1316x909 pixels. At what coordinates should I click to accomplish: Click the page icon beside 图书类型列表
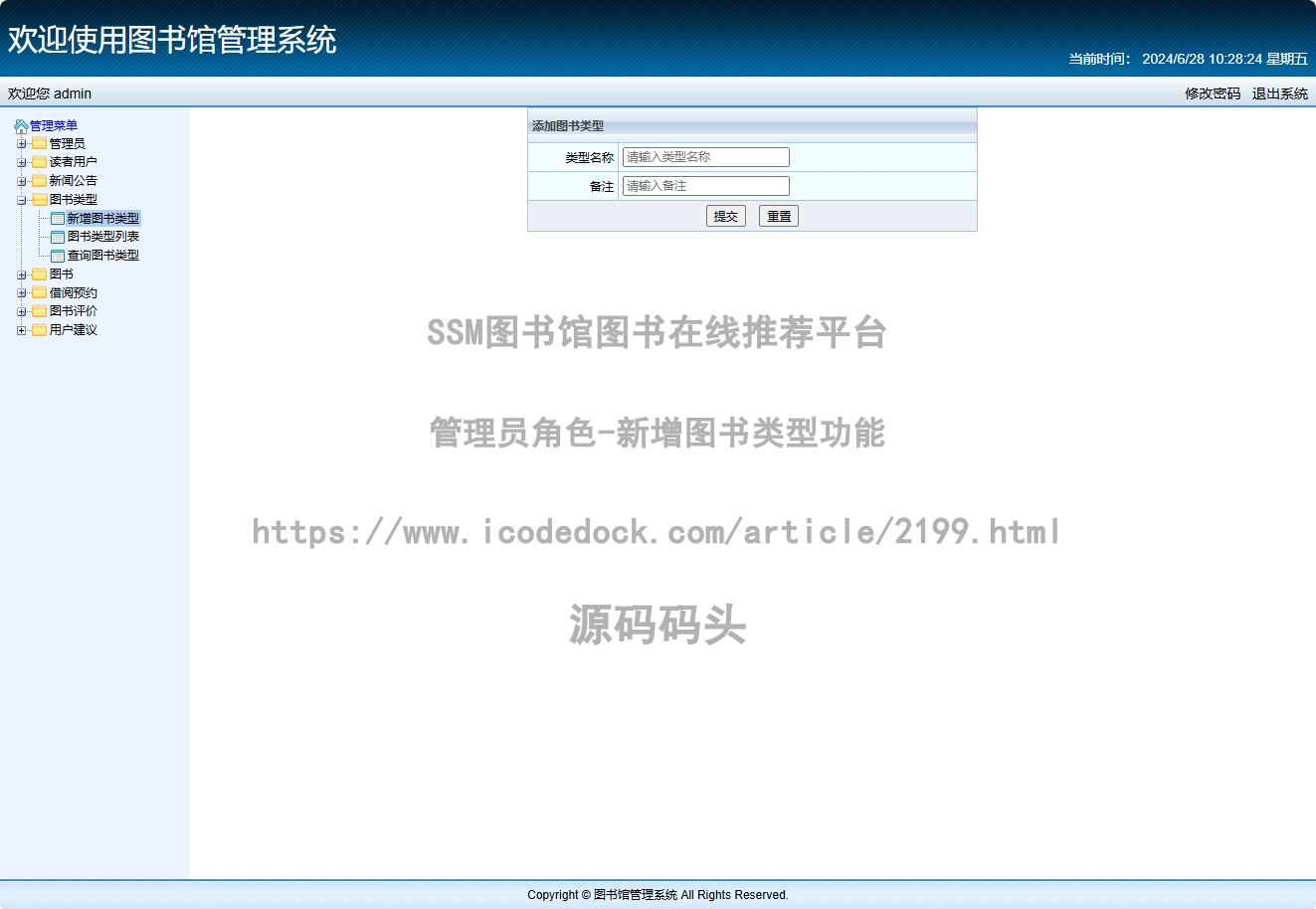[x=58, y=237]
